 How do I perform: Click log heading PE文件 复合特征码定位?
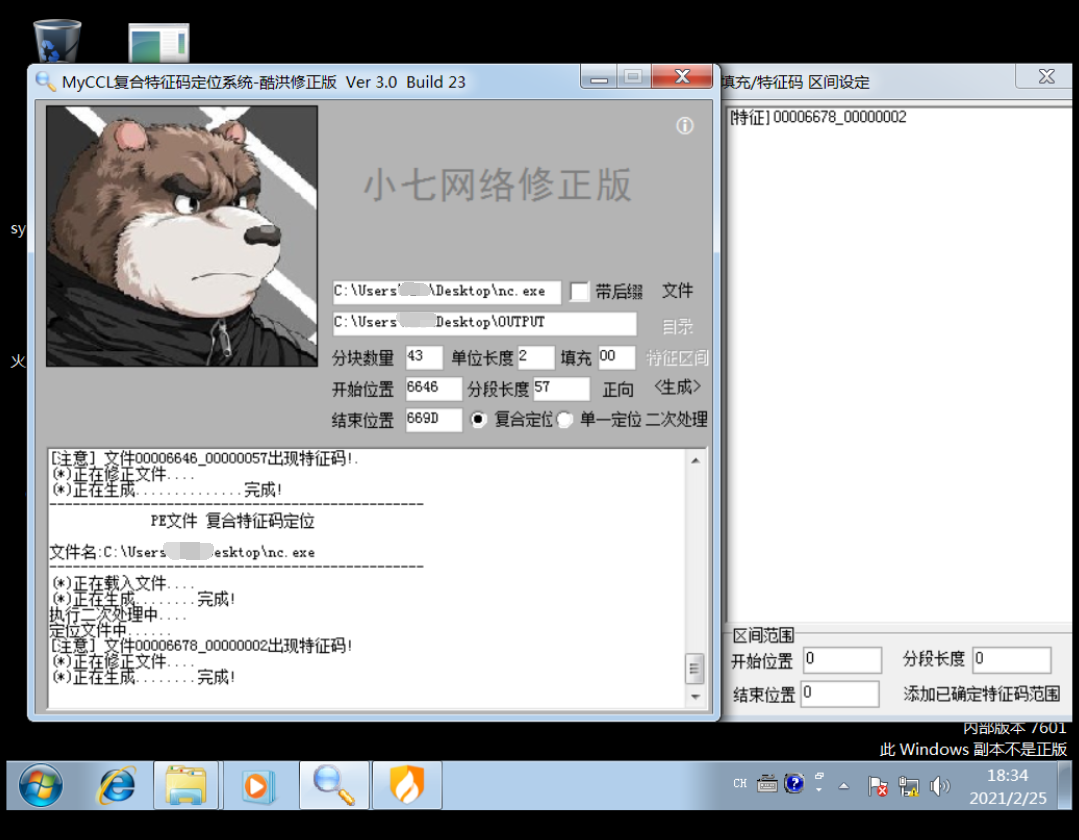click(x=233, y=521)
